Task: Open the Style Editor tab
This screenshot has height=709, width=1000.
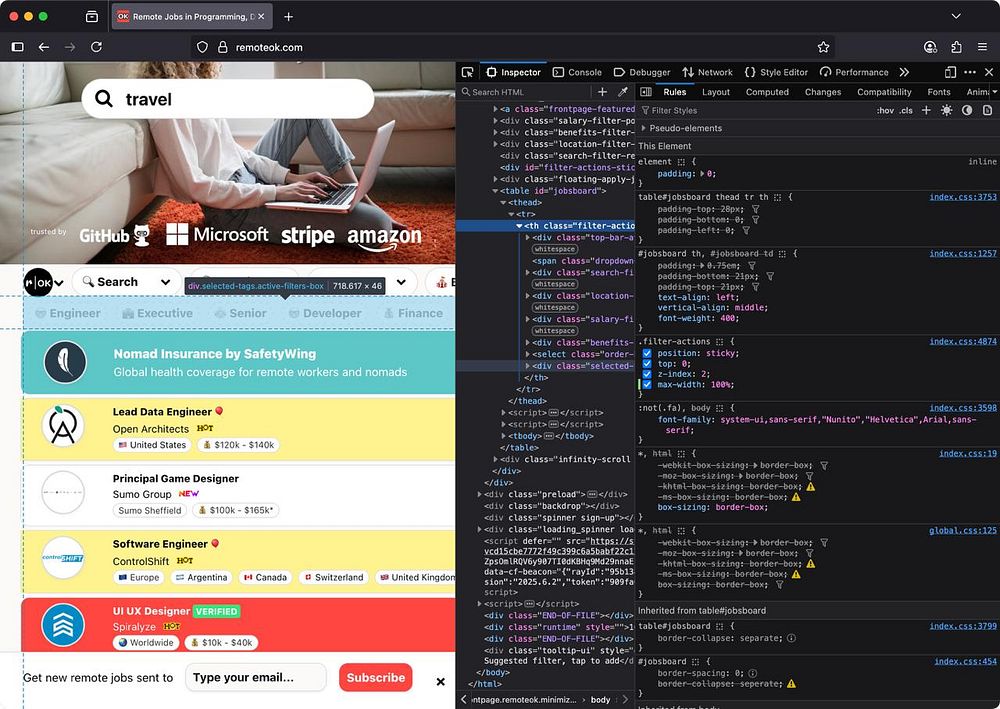Action: click(776, 72)
